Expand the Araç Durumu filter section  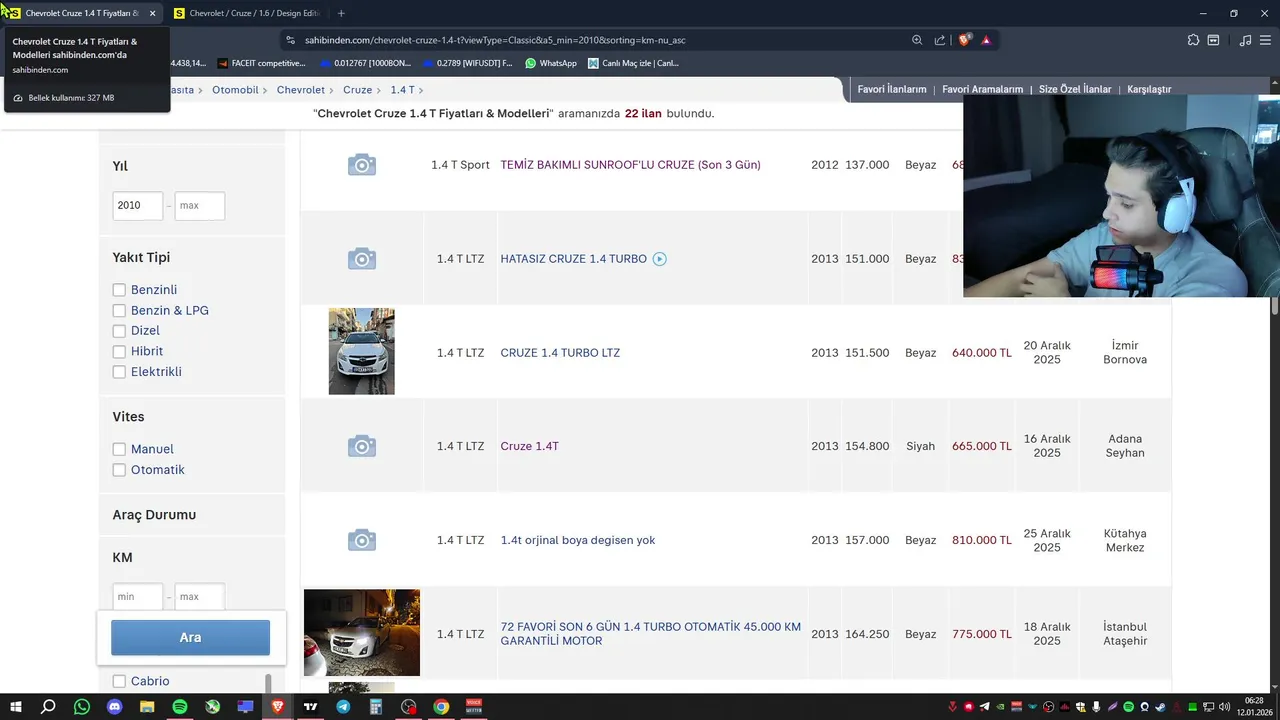154,515
